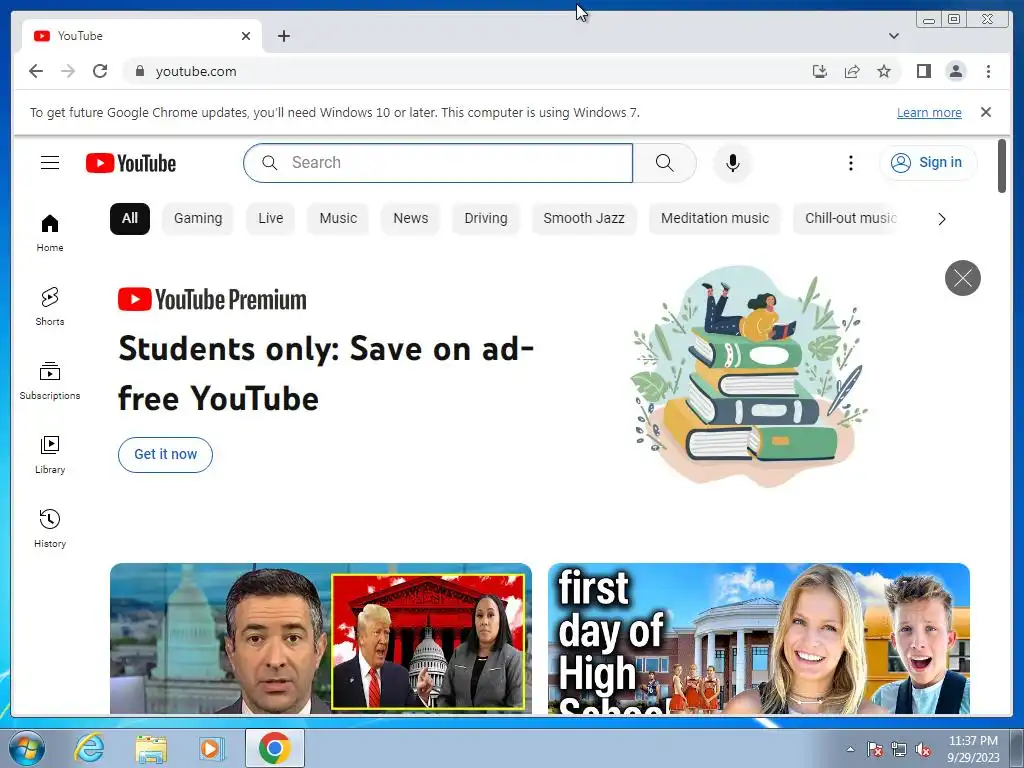Viewport: 1024px width, 768px height.
Task: Select the Gaming category chip
Action: [x=198, y=219]
